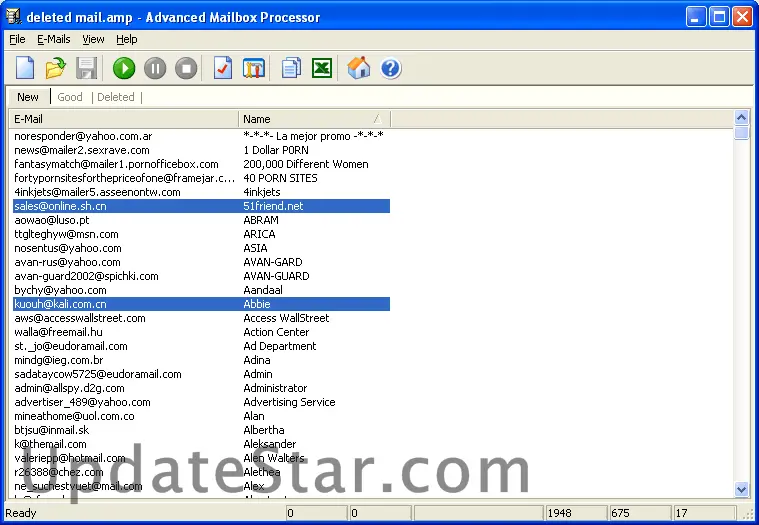Select the avan-rus@yahoo.com row

(201, 262)
